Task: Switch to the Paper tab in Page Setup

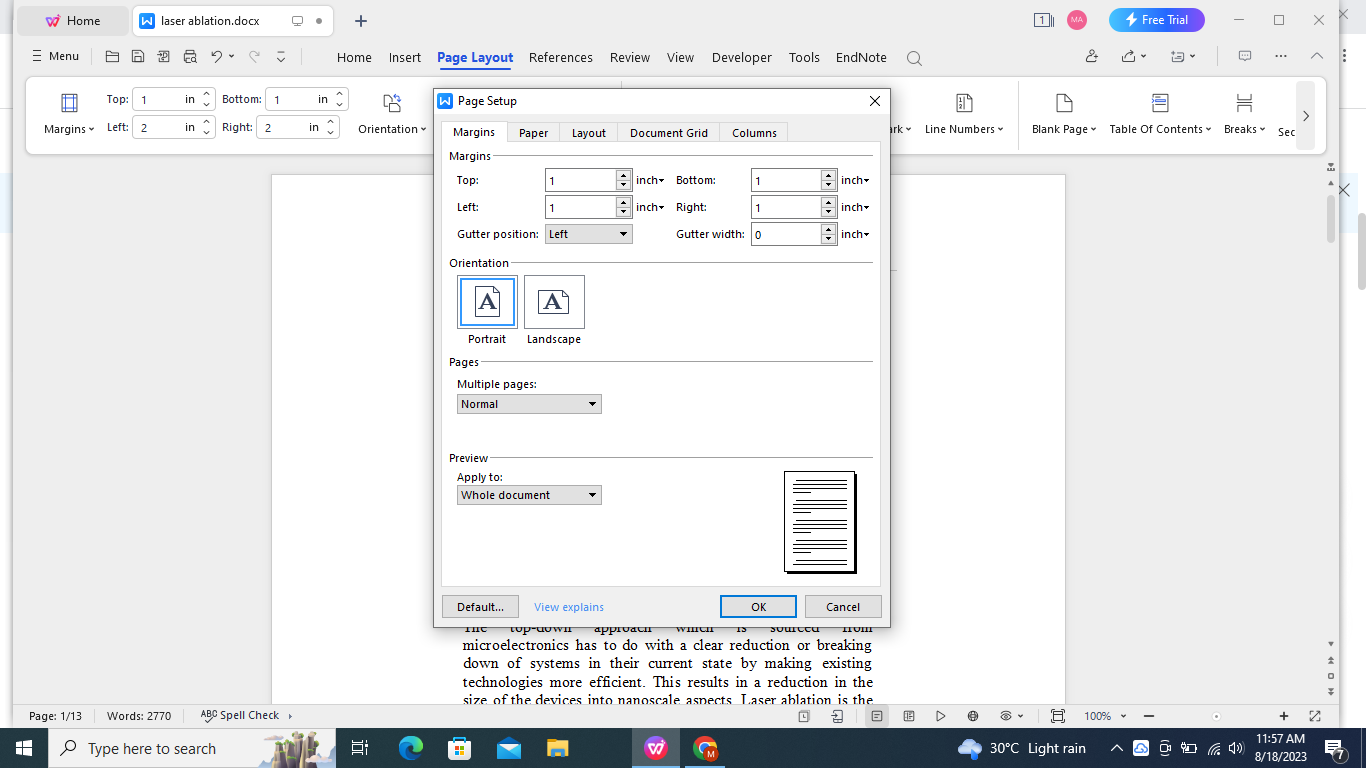Action: (531, 132)
